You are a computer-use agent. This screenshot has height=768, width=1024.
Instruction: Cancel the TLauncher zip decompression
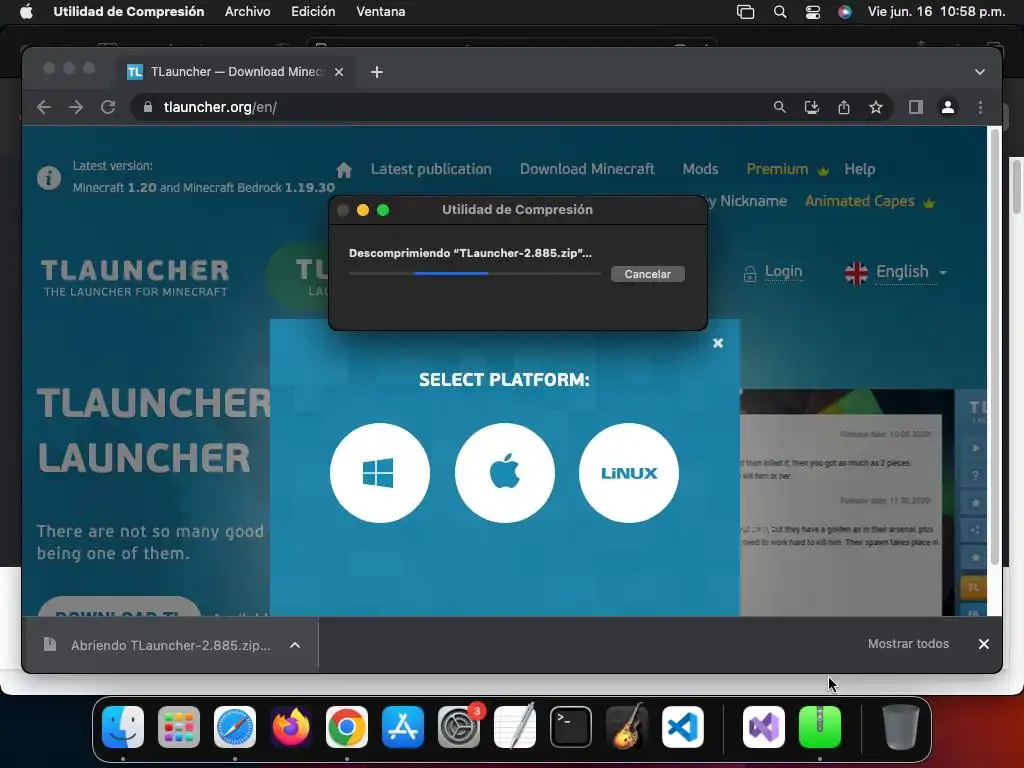coord(647,274)
